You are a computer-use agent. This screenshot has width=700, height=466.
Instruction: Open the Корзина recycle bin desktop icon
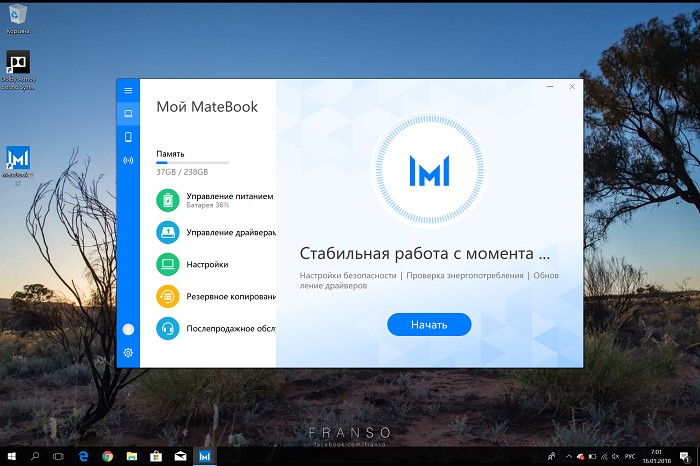point(18,19)
